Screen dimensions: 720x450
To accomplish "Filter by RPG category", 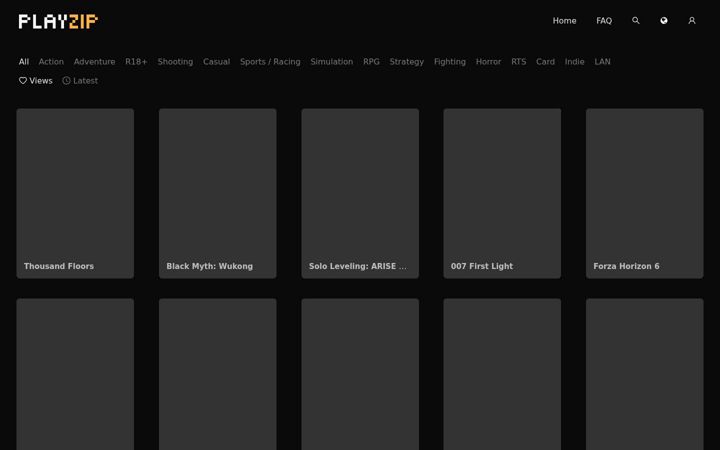I will pos(371,62).
